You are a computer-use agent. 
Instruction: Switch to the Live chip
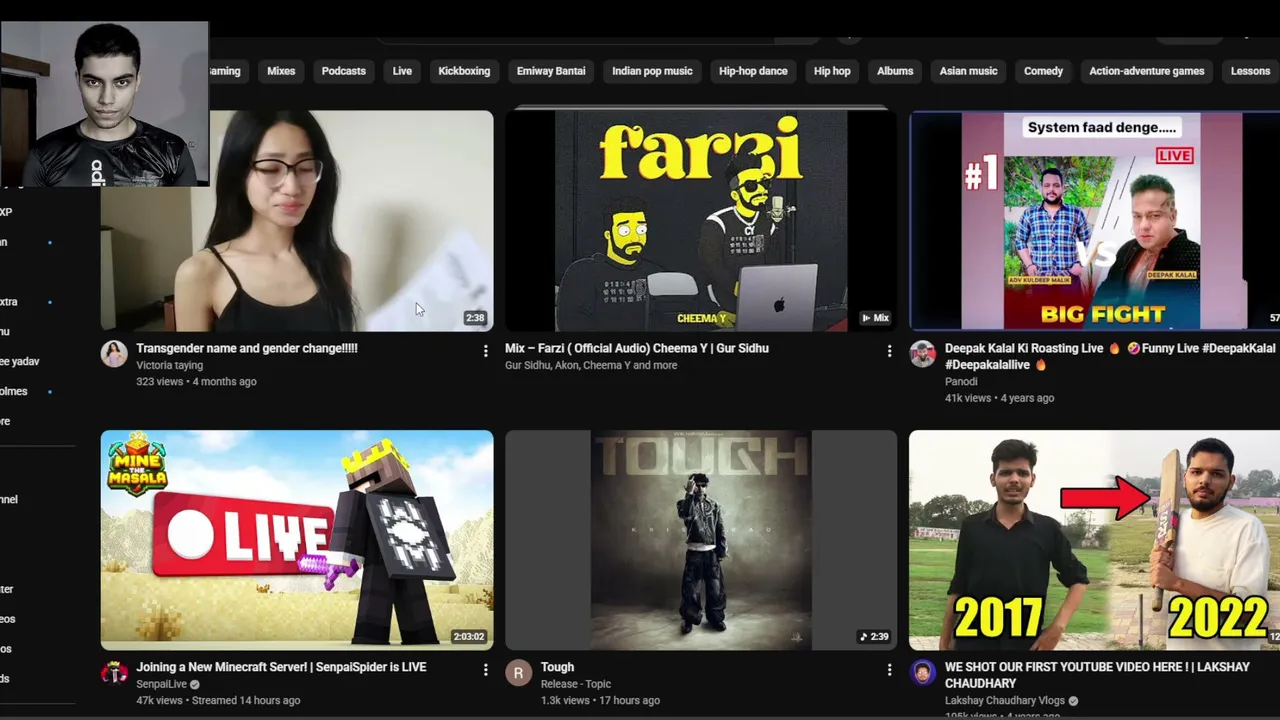(x=402, y=71)
